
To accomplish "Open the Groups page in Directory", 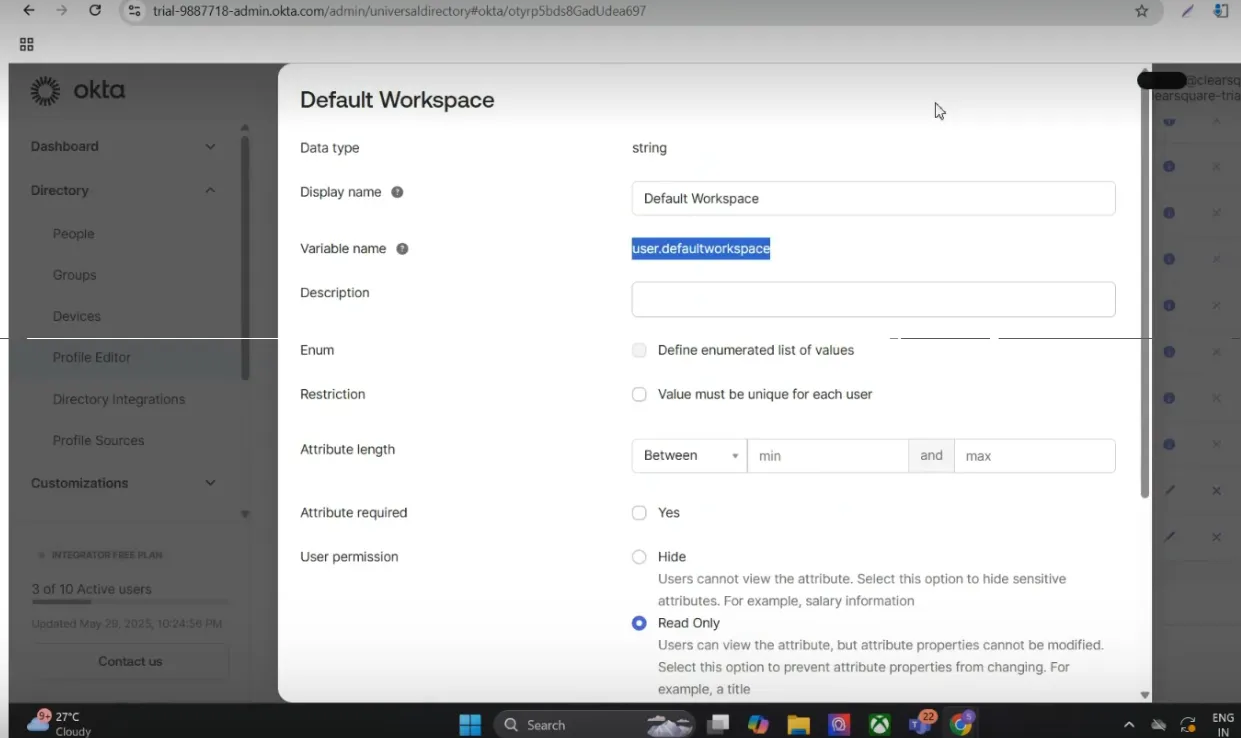I will (75, 275).
